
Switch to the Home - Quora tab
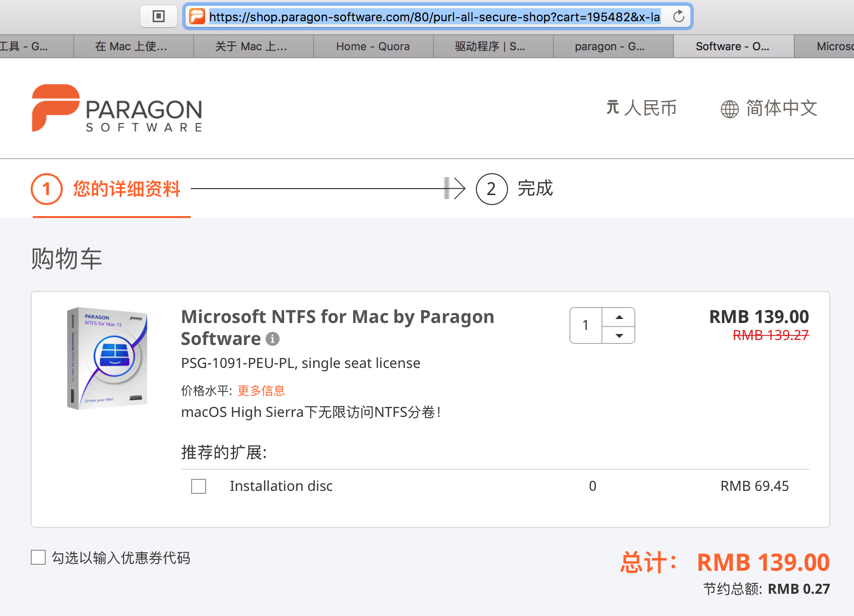[373, 46]
